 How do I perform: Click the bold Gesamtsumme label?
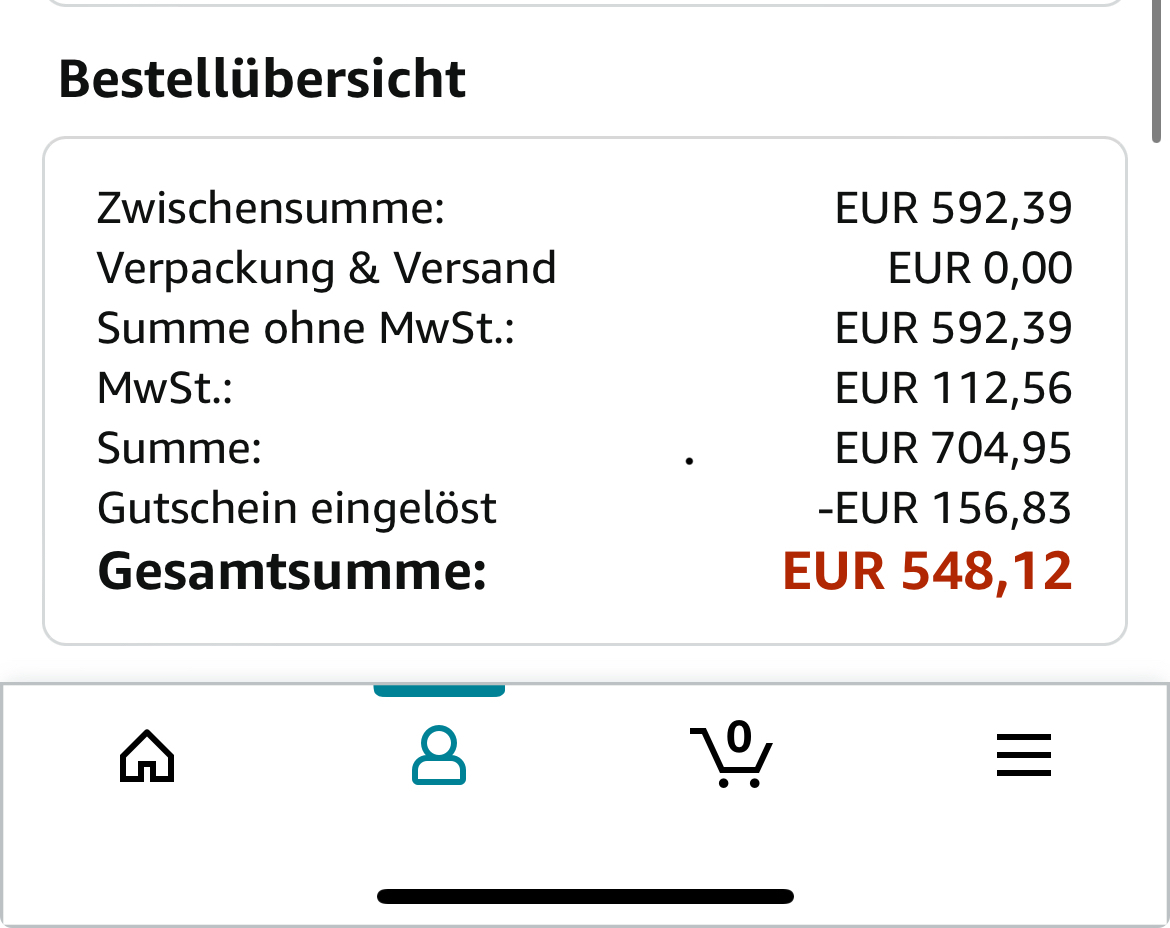point(292,571)
